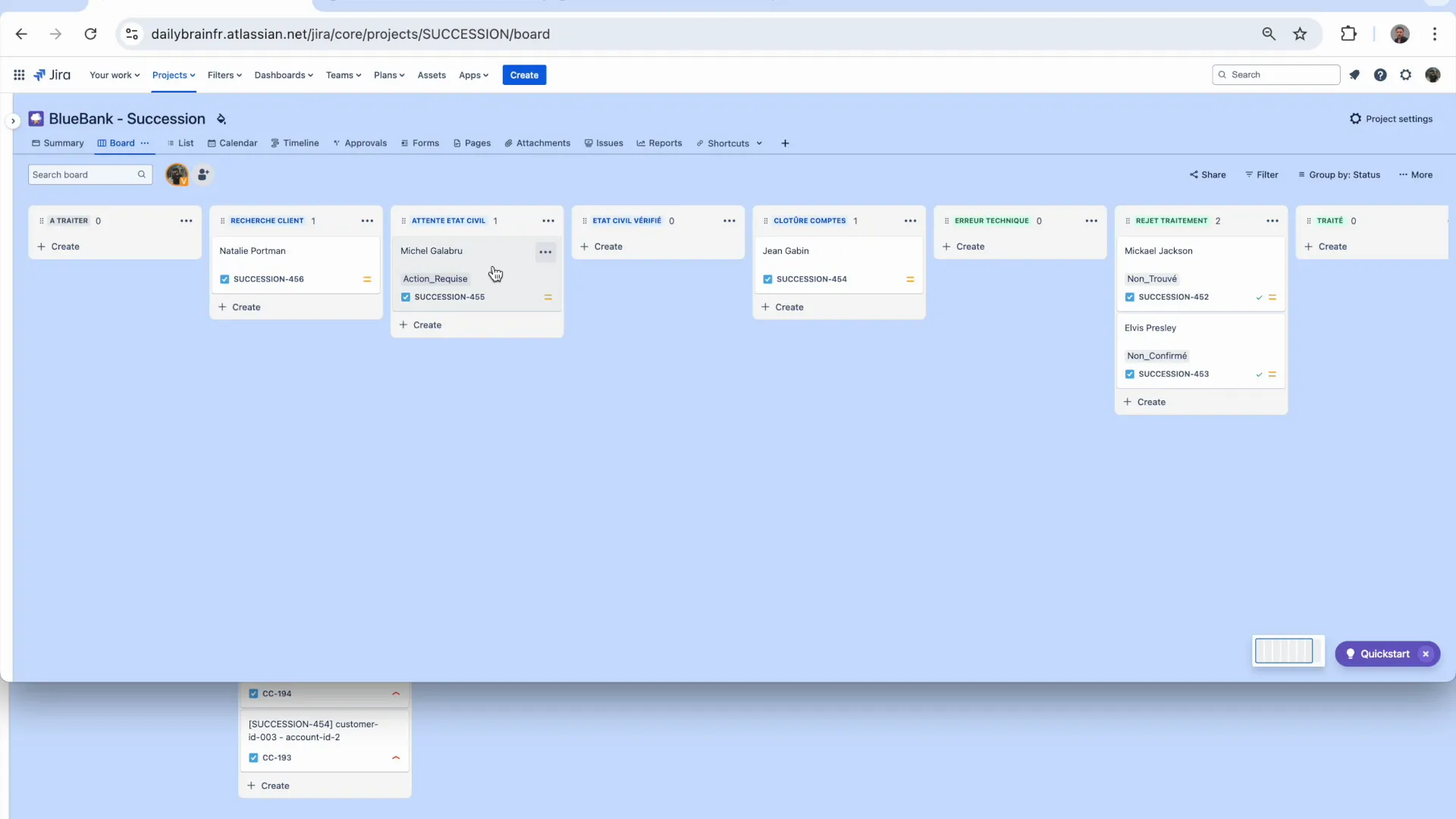Switch to the Summary tab
The image size is (1456, 819).
tap(58, 143)
